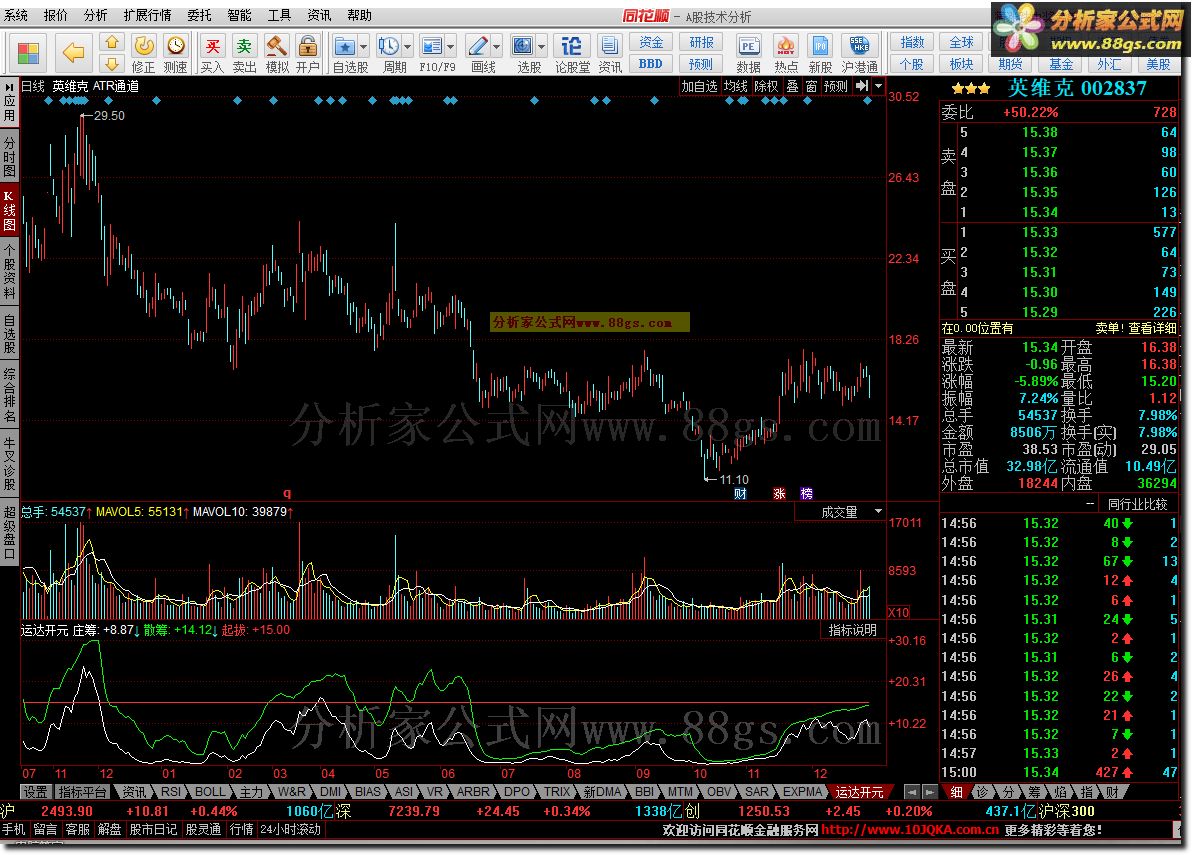Image resolution: width=1193 pixels, height=855 pixels.
Task: Open the 帮助 menu
Action: 359,15
